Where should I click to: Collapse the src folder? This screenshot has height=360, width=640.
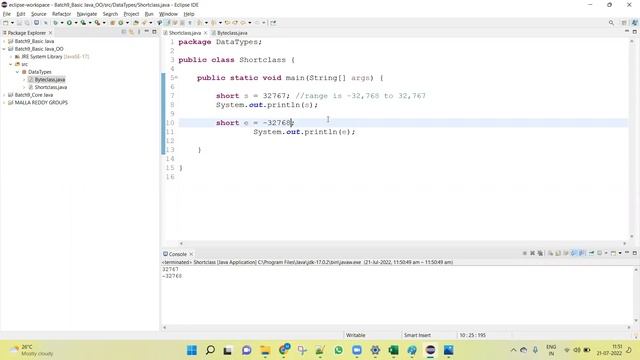coord(11,64)
